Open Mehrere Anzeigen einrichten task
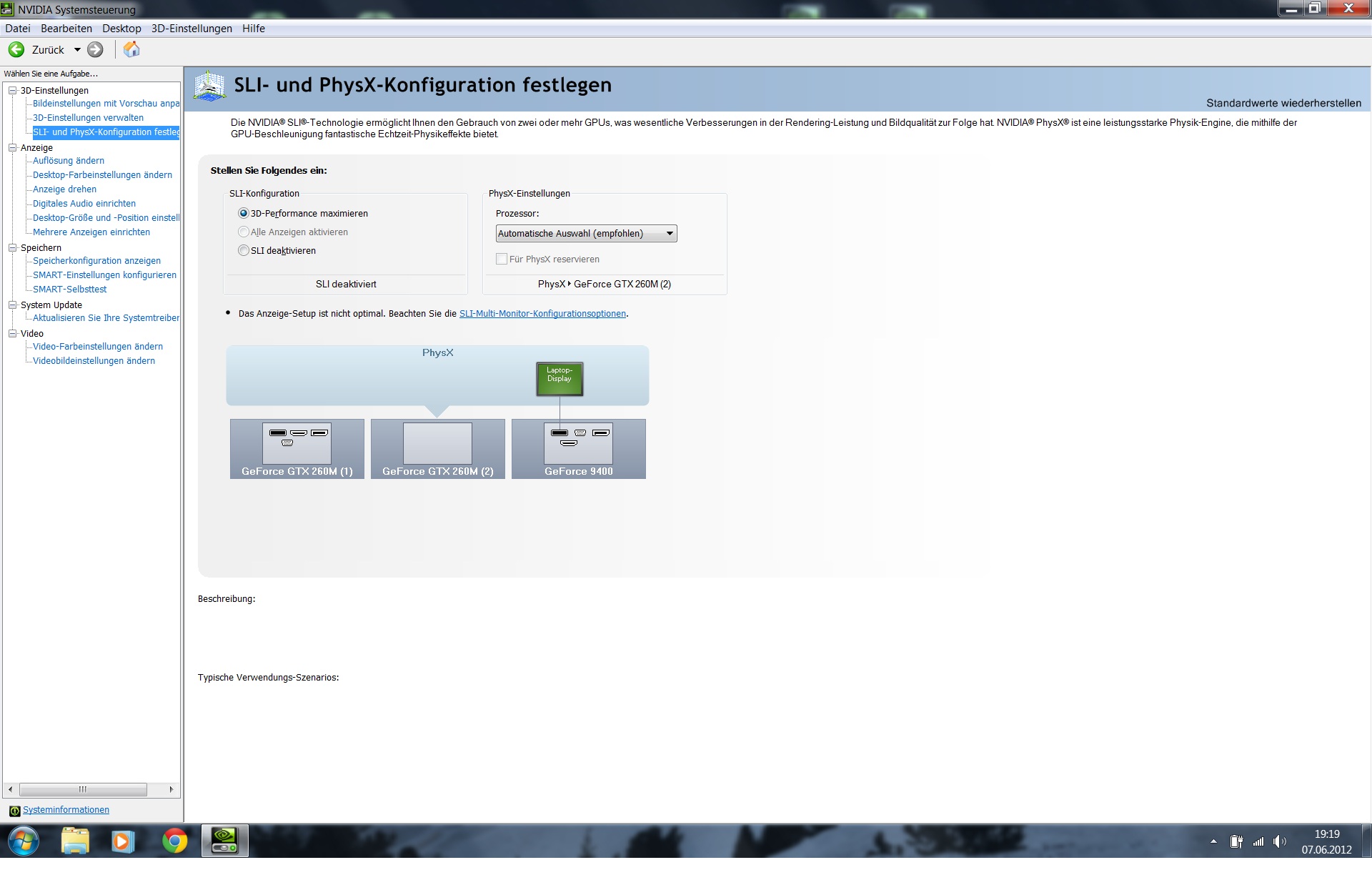The height and width of the screenshot is (875, 1372). tap(91, 232)
